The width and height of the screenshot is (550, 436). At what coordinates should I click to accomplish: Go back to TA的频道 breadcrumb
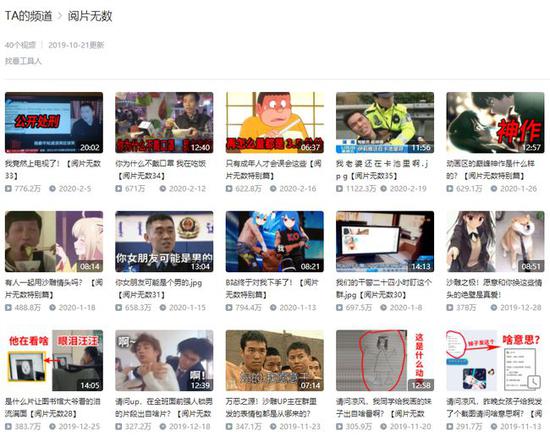pyautogui.click(x=28, y=16)
